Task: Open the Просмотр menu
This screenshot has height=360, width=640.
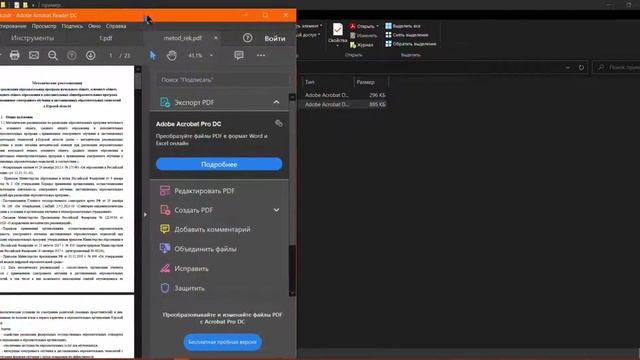Action: [x=44, y=26]
